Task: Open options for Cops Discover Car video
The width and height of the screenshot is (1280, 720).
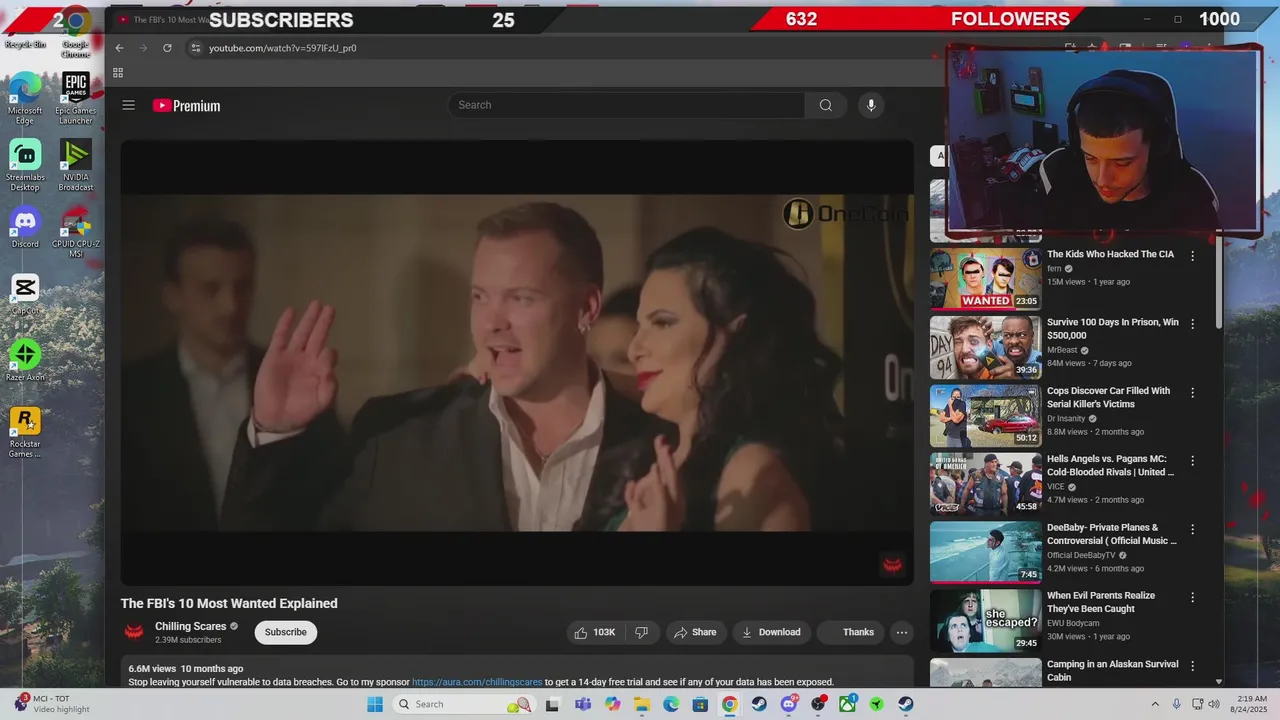Action: pyautogui.click(x=1192, y=392)
